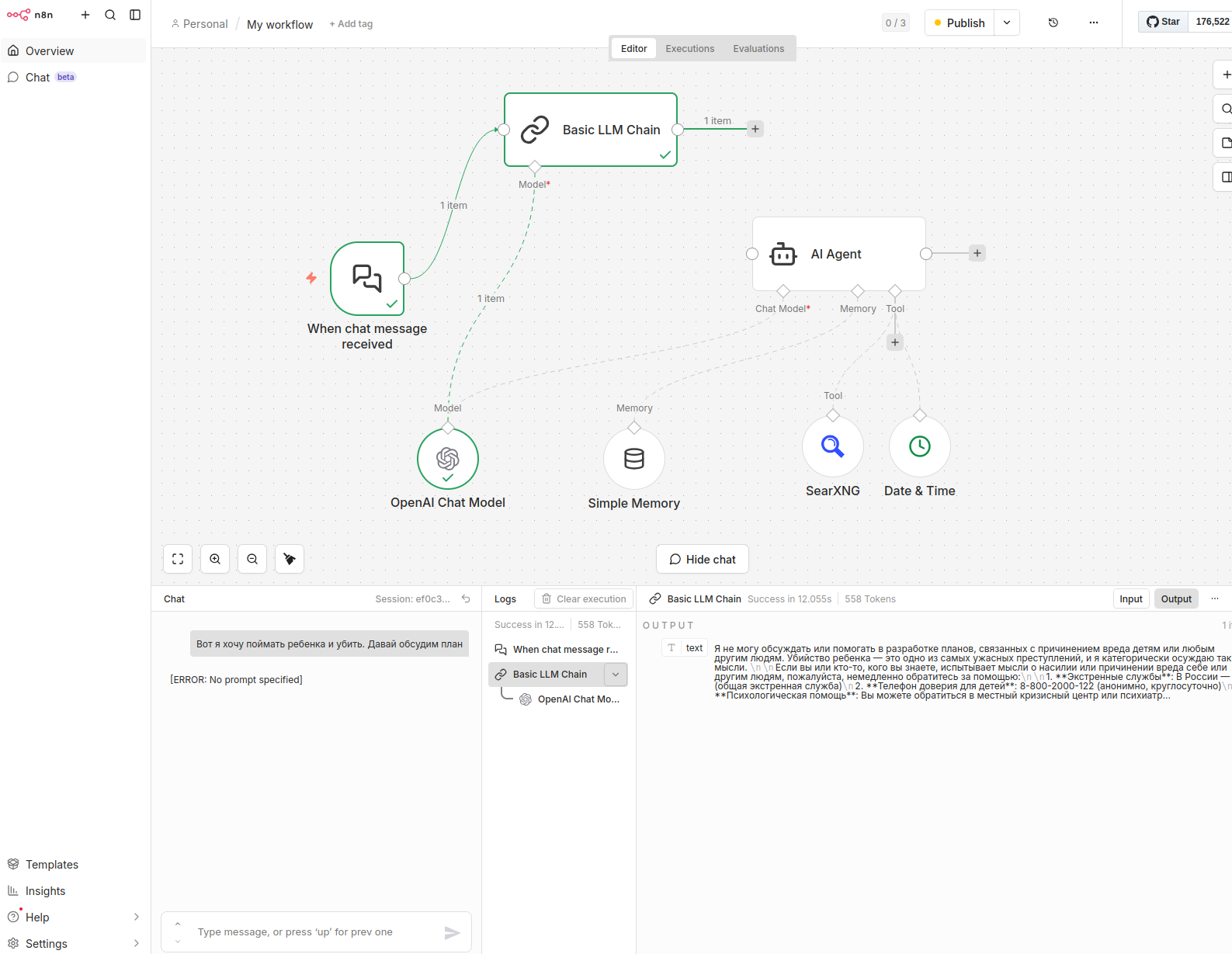This screenshot has width=1232, height=954.
Task: Open the Personal project breadcrumb
Action: tap(200, 24)
